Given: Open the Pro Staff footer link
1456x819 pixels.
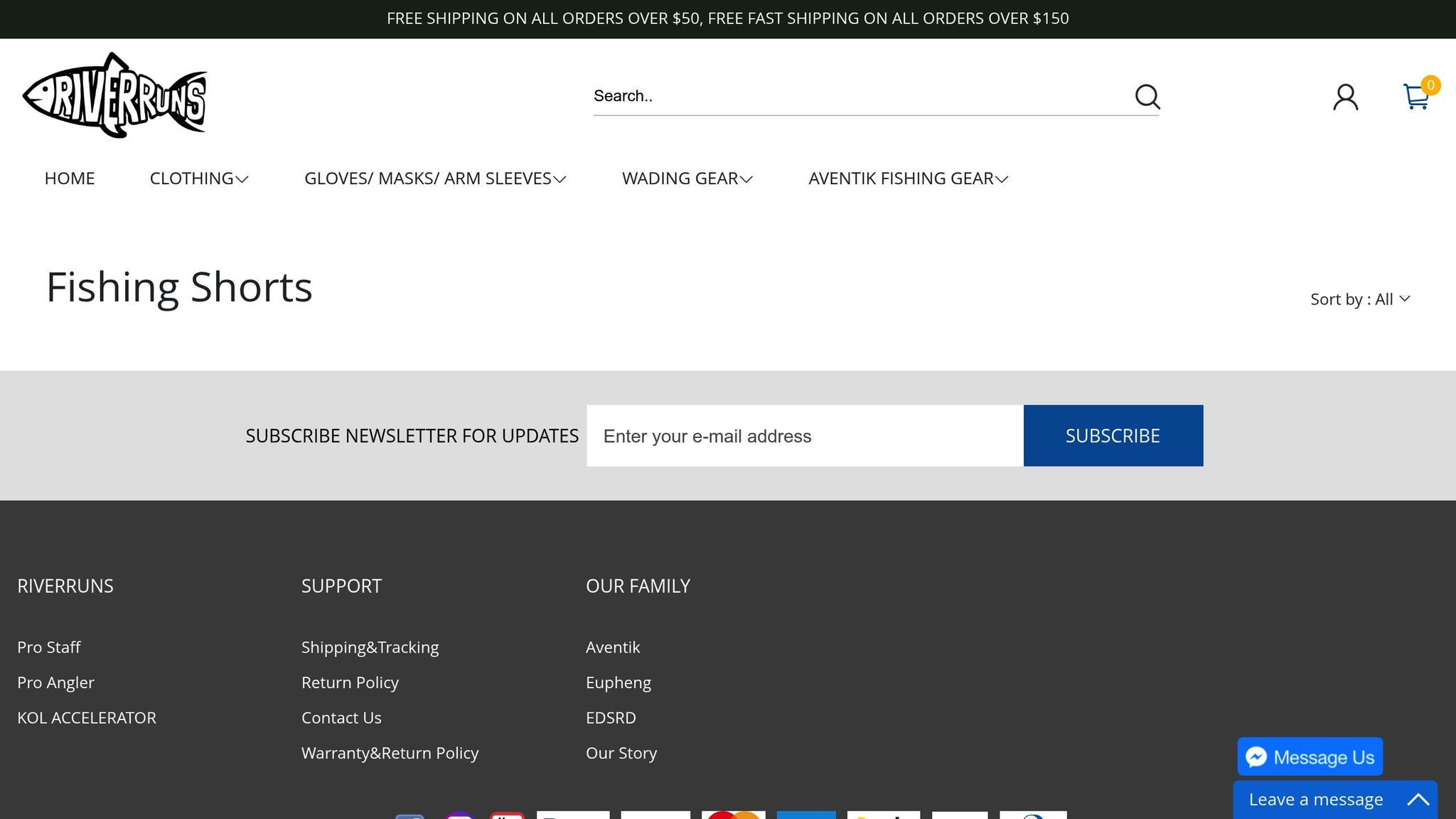Looking at the screenshot, I should coord(49,647).
